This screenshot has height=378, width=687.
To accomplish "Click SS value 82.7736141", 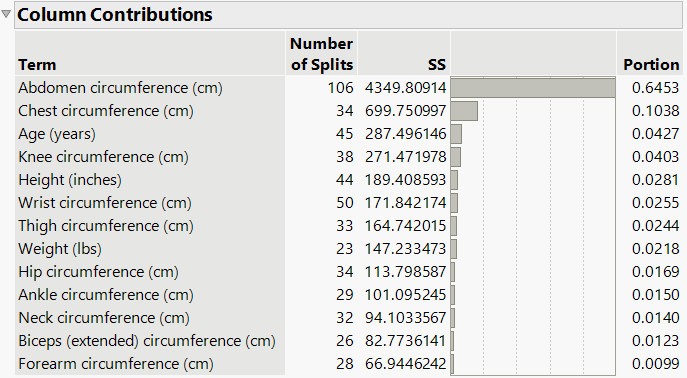I will pyautogui.click(x=405, y=341).
